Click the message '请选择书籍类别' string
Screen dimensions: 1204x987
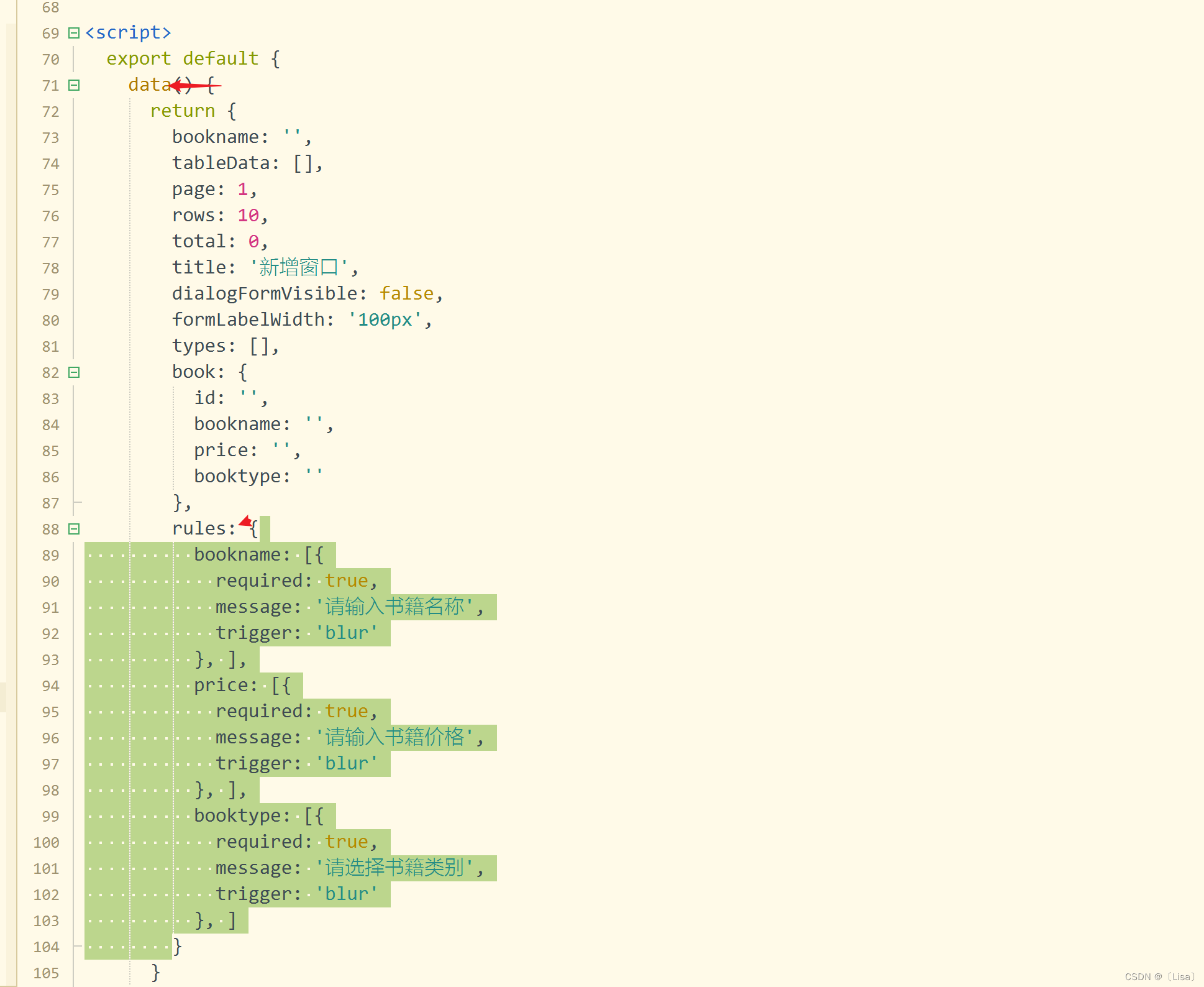pos(394,868)
